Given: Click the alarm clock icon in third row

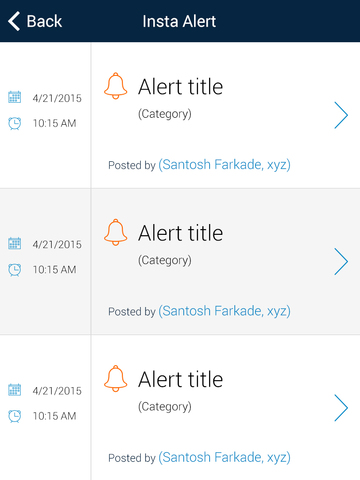Looking at the screenshot, I should click(14, 416).
